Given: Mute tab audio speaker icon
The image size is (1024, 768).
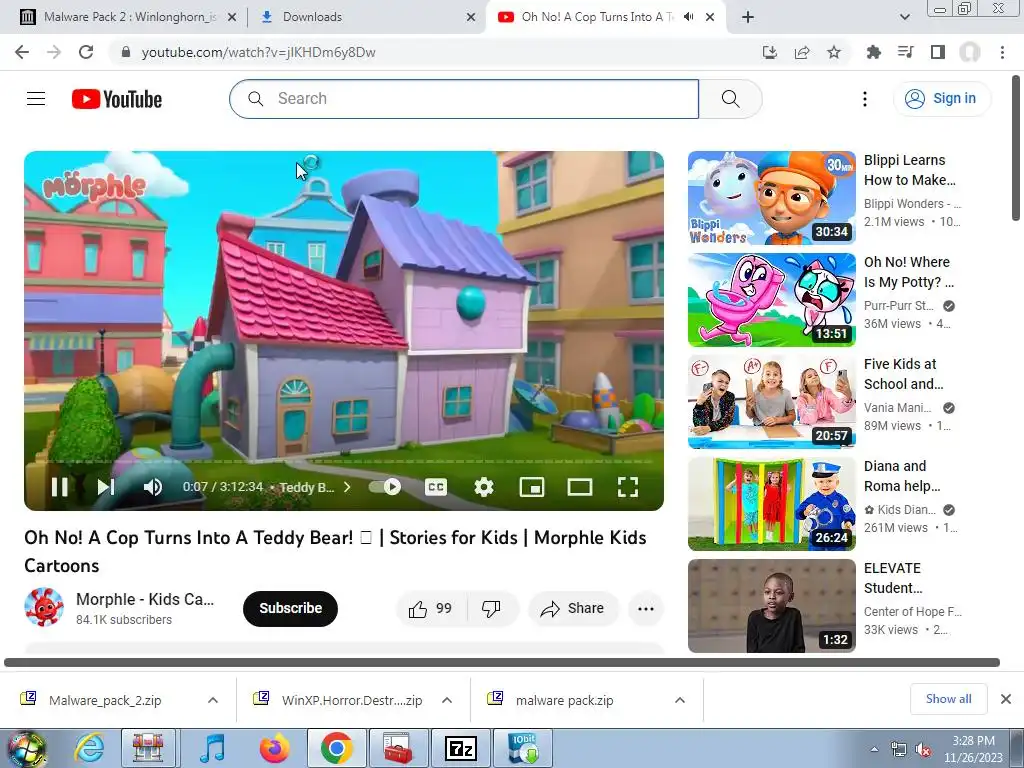Looking at the screenshot, I should 689,17.
